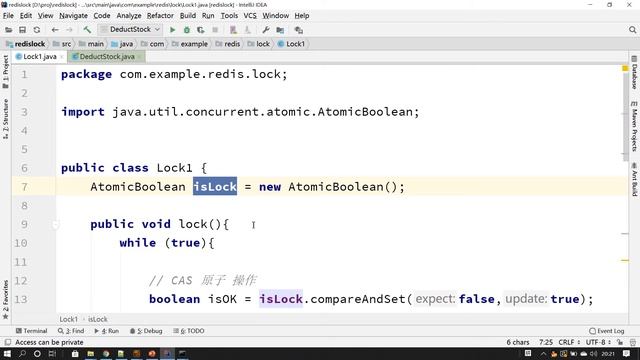Screen dimensions: 640x360
Task: Run with coverage icon
Action: pyautogui.click(x=200, y=30)
